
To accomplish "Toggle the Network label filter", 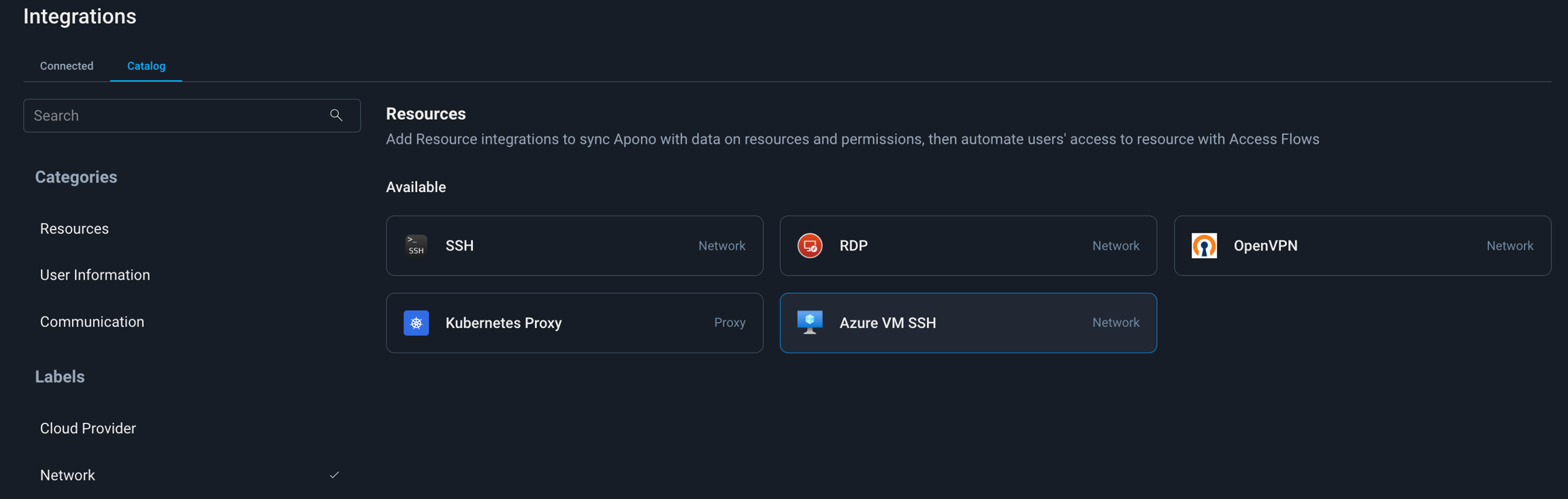I will pyautogui.click(x=67, y=475).
